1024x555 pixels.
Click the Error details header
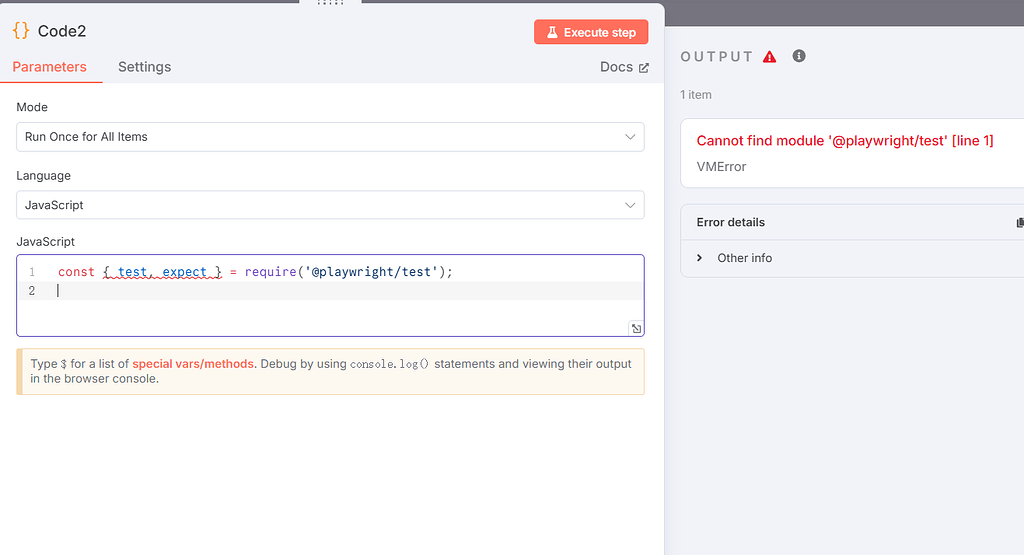tap(731, 222)
